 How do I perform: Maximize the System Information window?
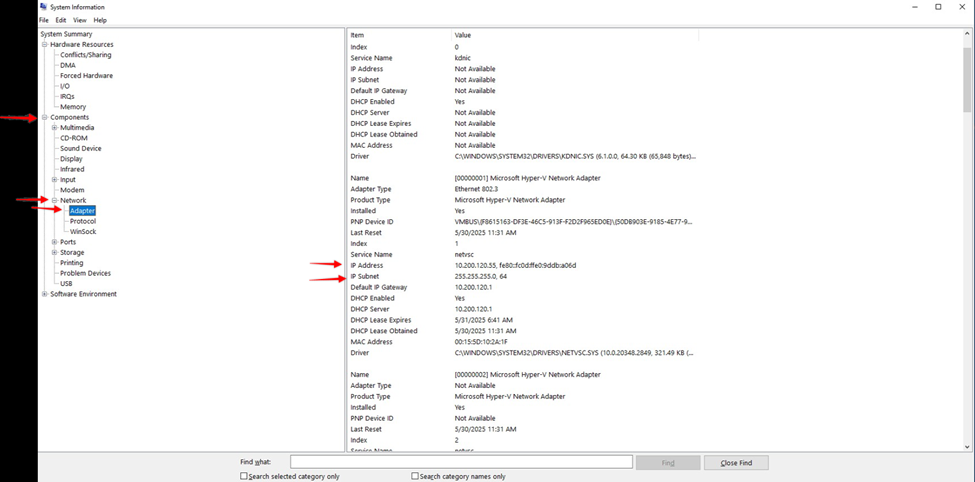coord(938,7)
